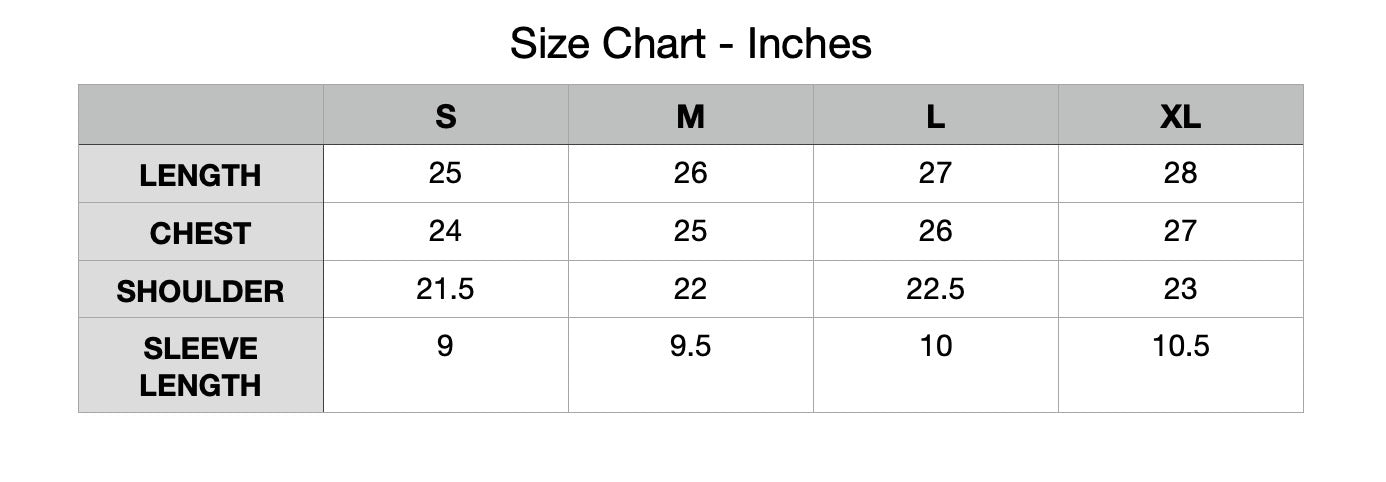Image resolution: width=1386 pixels, height=482 pixels.
Task: Select the XL chest cell showing 27
Action: [x=1180, y=231]
